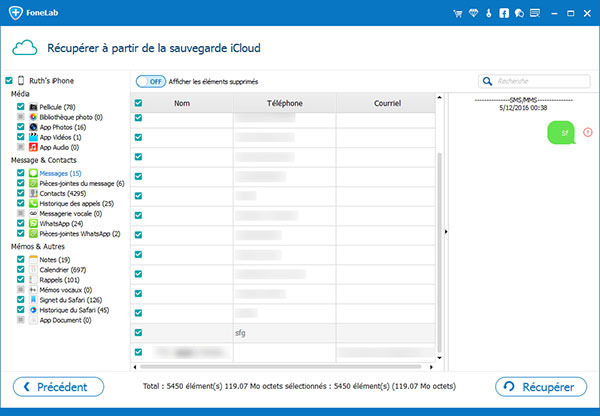
Task: Open Calendrier (697) category
Action: click(63, 270)
